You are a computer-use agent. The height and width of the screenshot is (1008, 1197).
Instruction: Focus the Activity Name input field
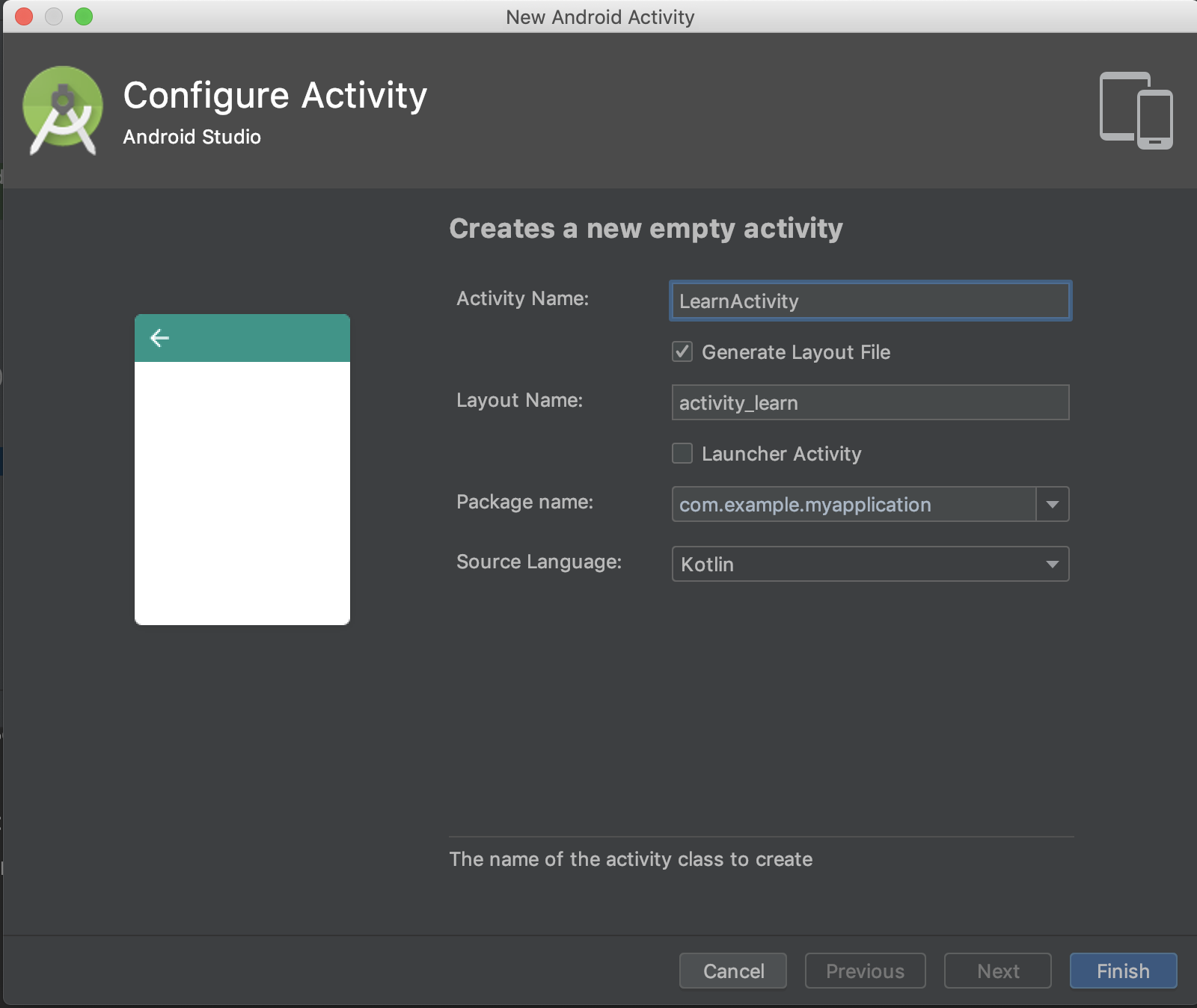pyautogui.click(x=870, y=301)
